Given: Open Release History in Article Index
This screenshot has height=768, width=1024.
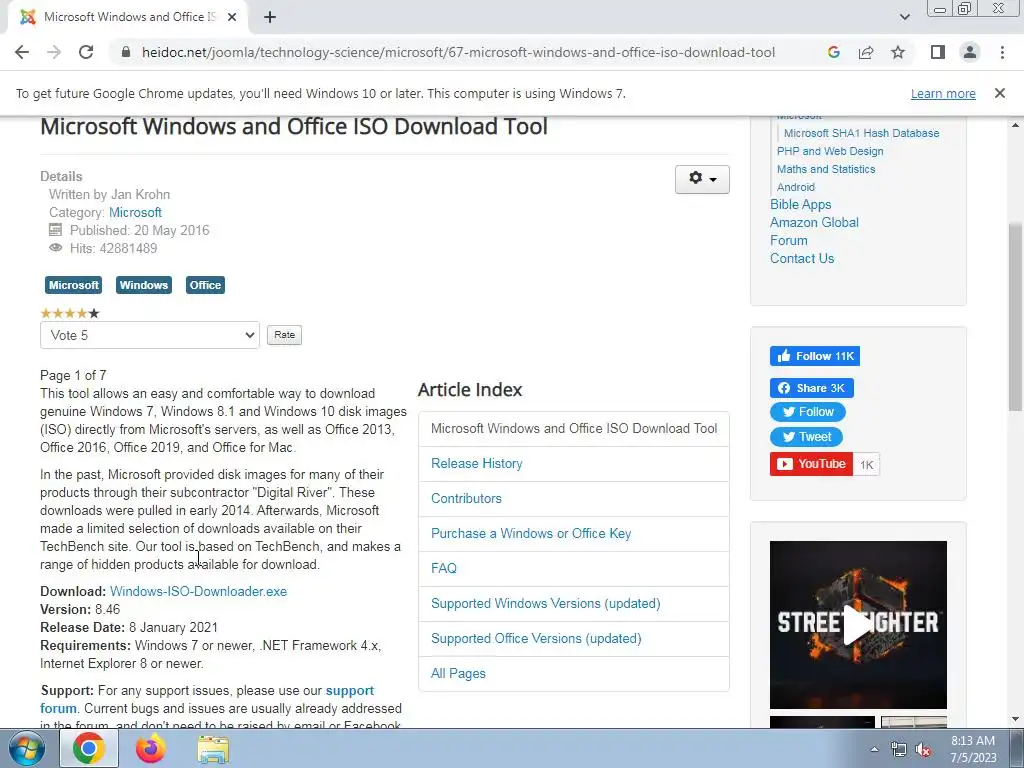Looking at the screenshot, I should (477, 464).
